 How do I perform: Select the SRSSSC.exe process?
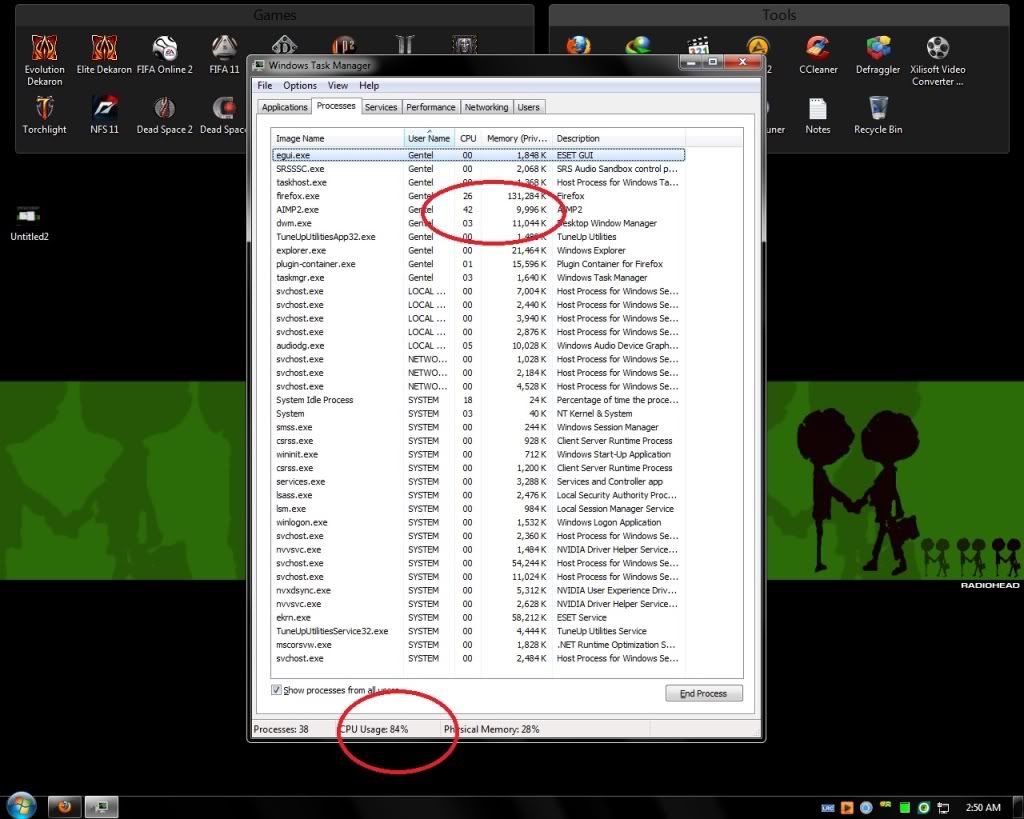478,169
